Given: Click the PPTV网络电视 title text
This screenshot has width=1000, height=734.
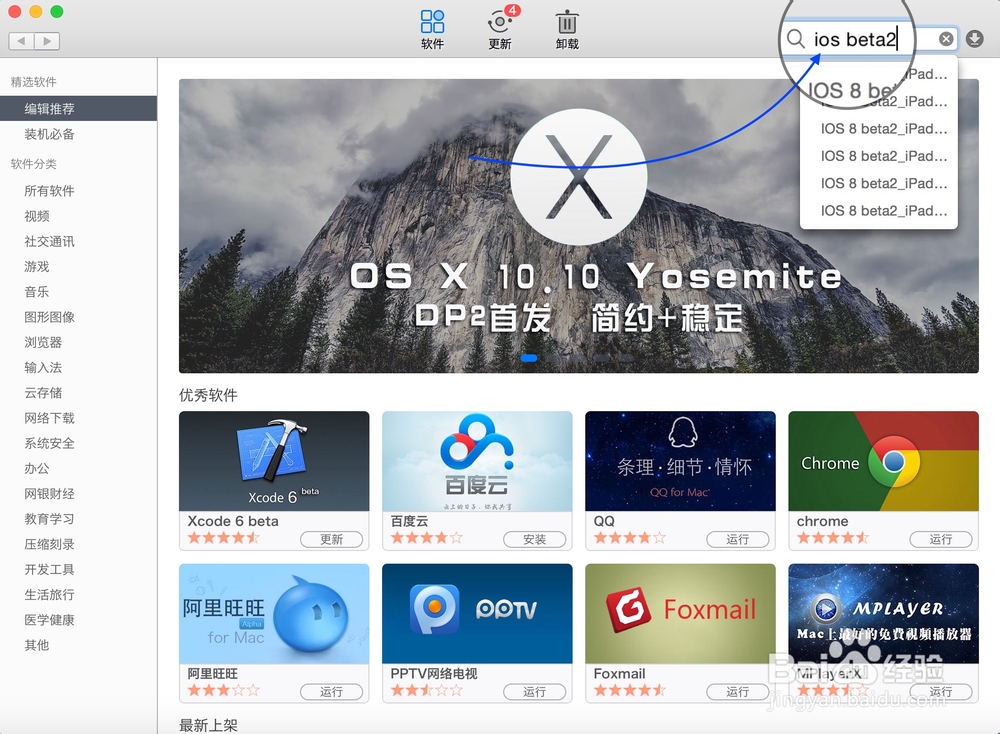Looking at the screenshot, I should (434, 673).
